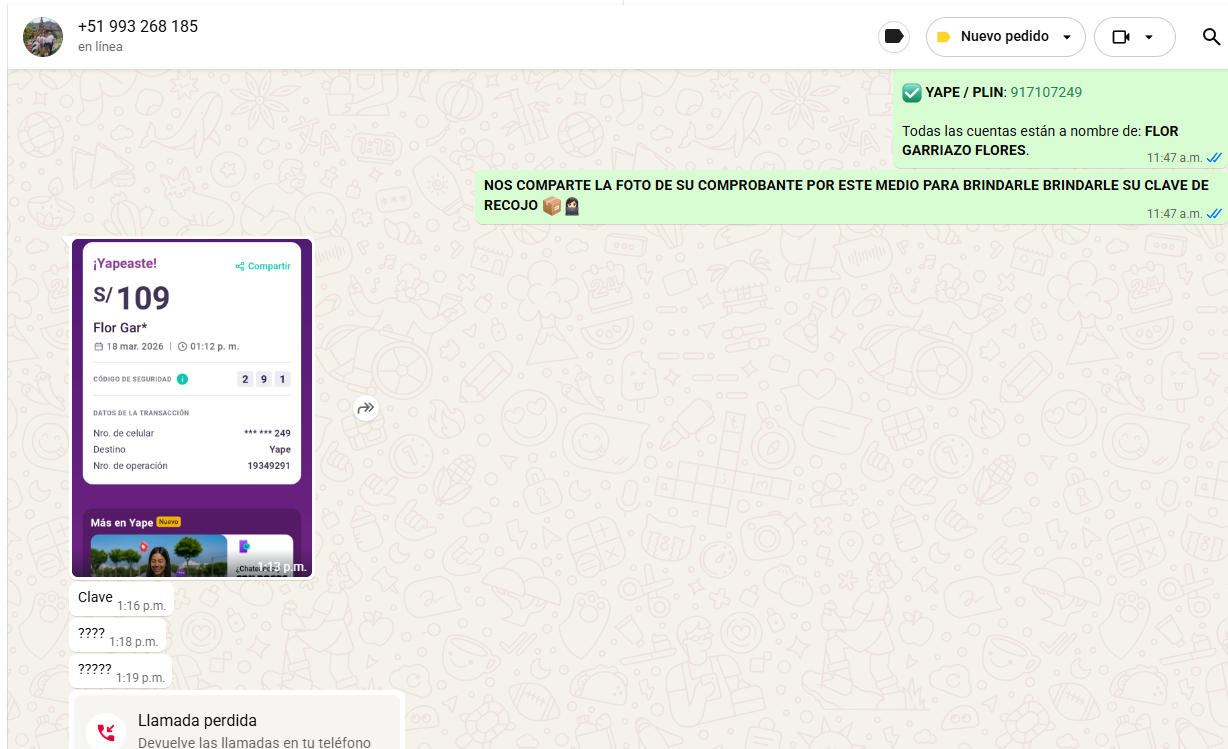Click the contact profile picture avatar
Viewport: 1228px width, 749px height.
coord(43,37)
